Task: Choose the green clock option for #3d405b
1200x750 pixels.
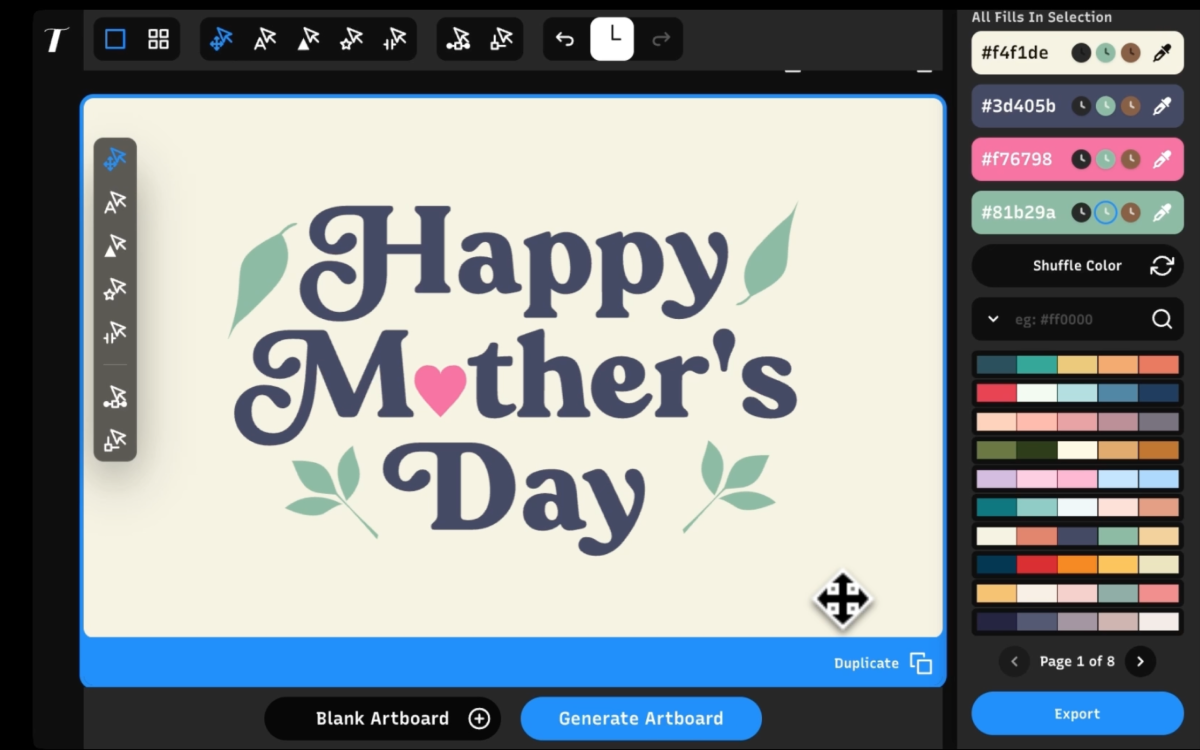Action: coord(1105,106)
